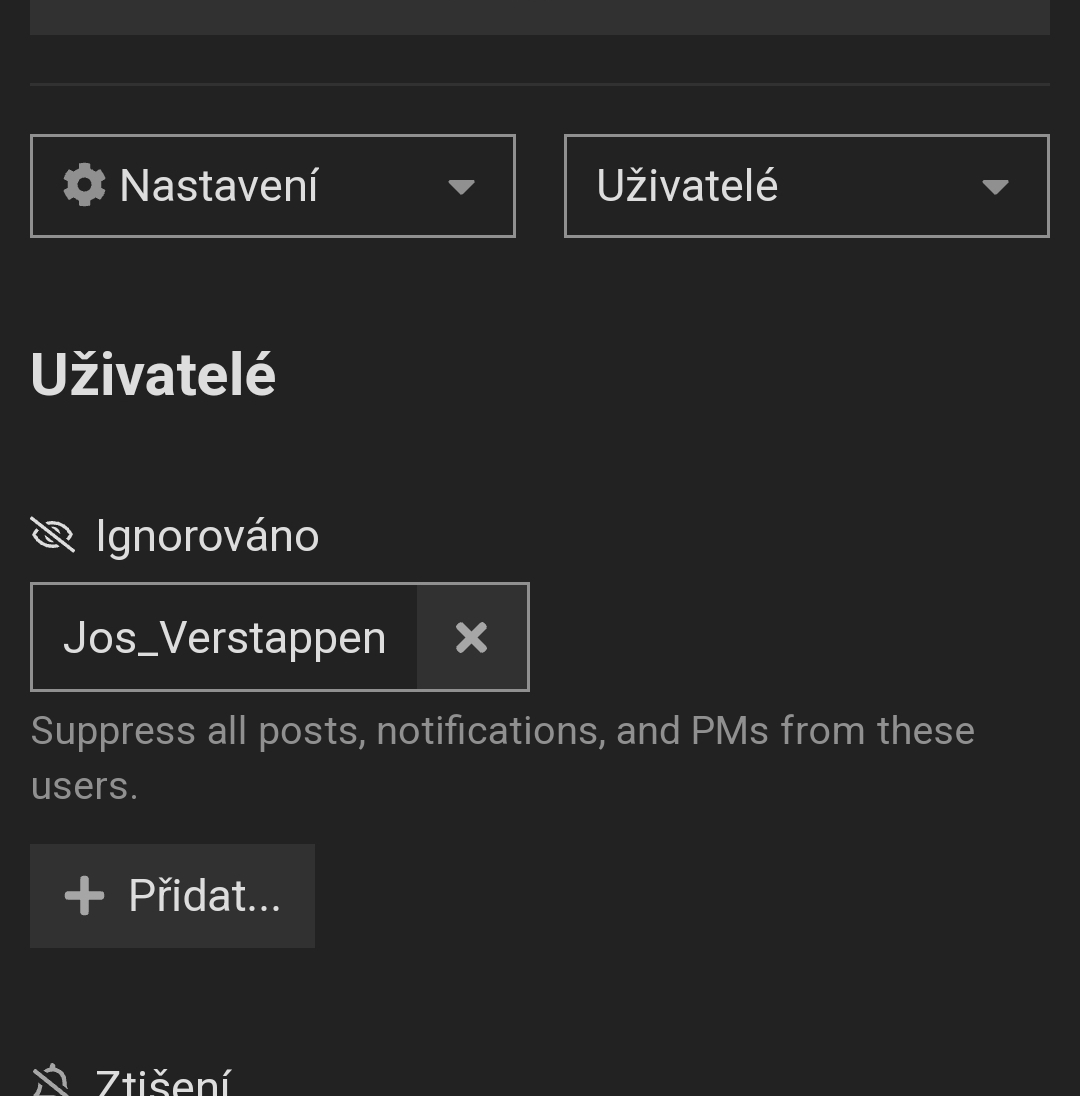Select the Ztišení label text
Image resolution: width=1080 pixels, height=1096 pixels.
click(162, 1081)
